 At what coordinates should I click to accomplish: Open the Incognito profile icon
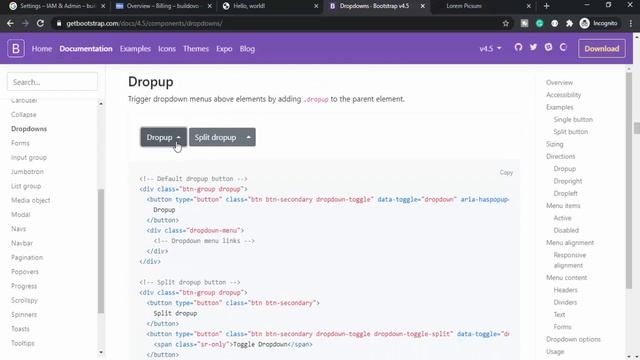(x=585, y=23)
